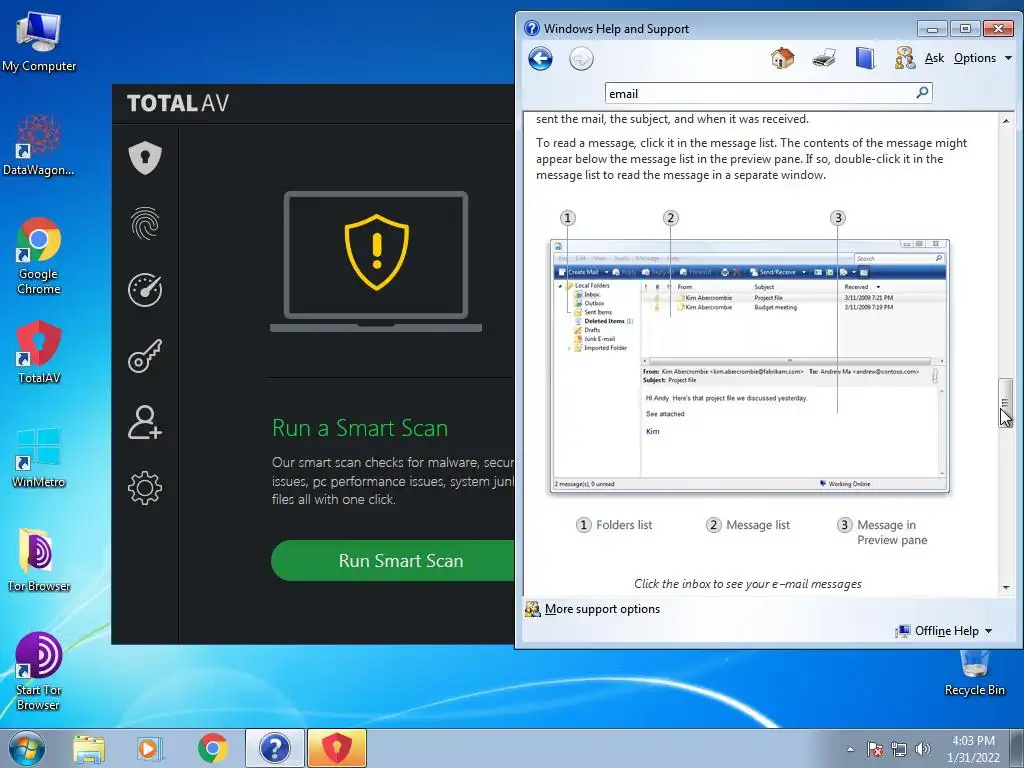Print the current help topic
The height and width of the screenshot is (768, 1024).
pos(824,58)
